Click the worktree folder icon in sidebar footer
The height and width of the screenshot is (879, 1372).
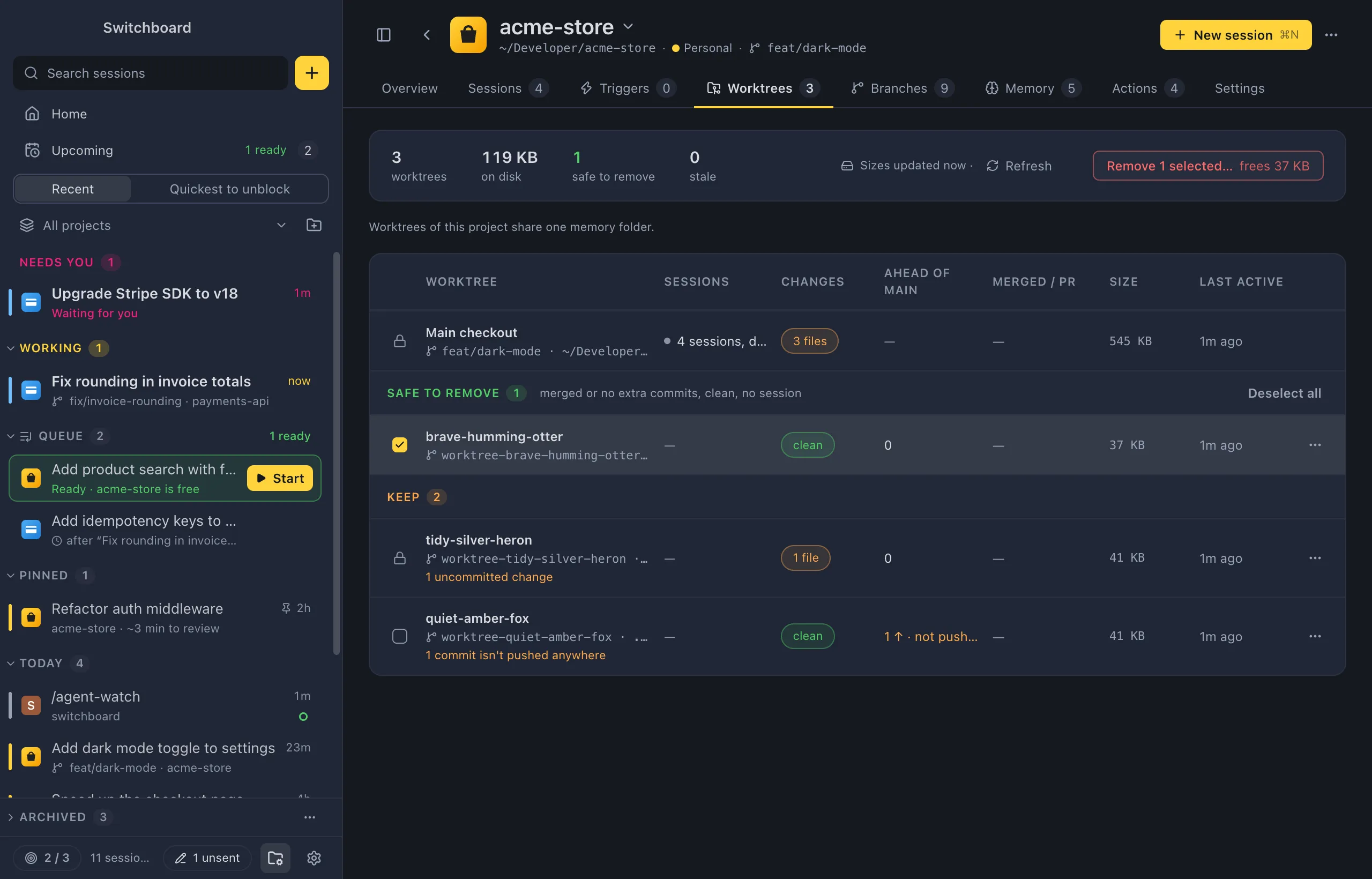pyautogui.click(x=275, y=858)
